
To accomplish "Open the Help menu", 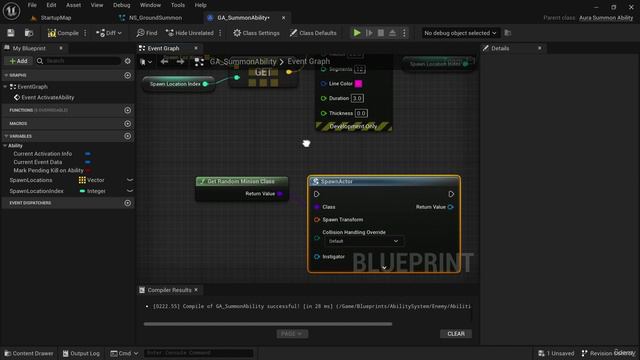I will (x=200, y=5).
